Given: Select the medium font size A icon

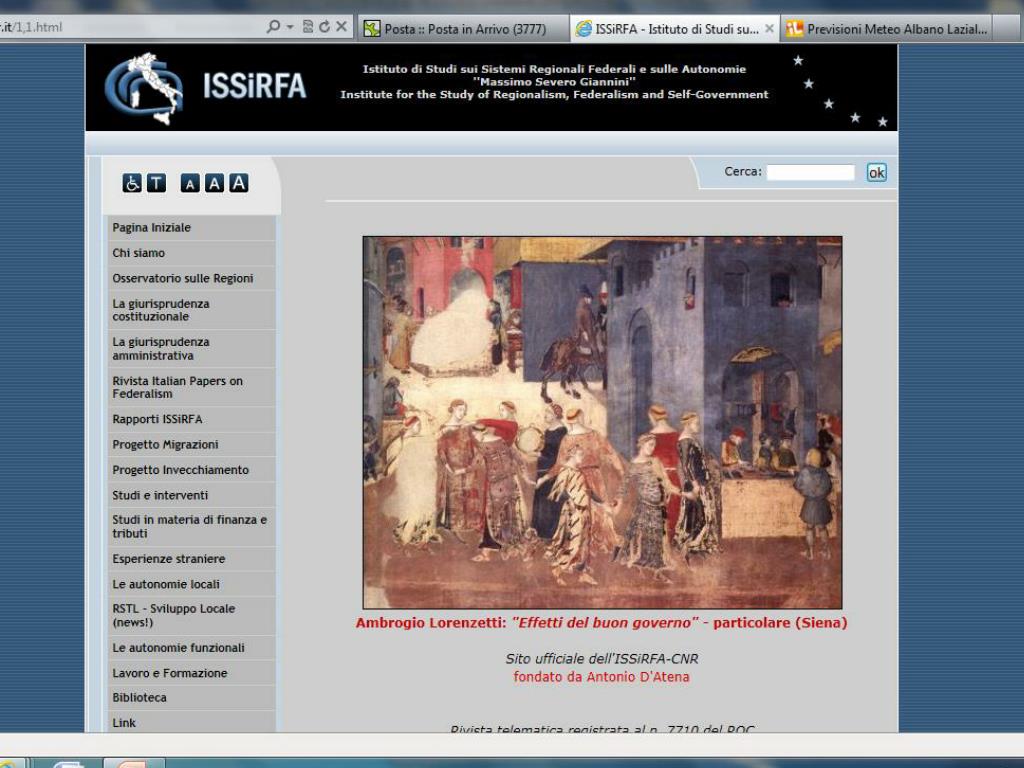Looking at the screenshot, I should pos(214,184).
